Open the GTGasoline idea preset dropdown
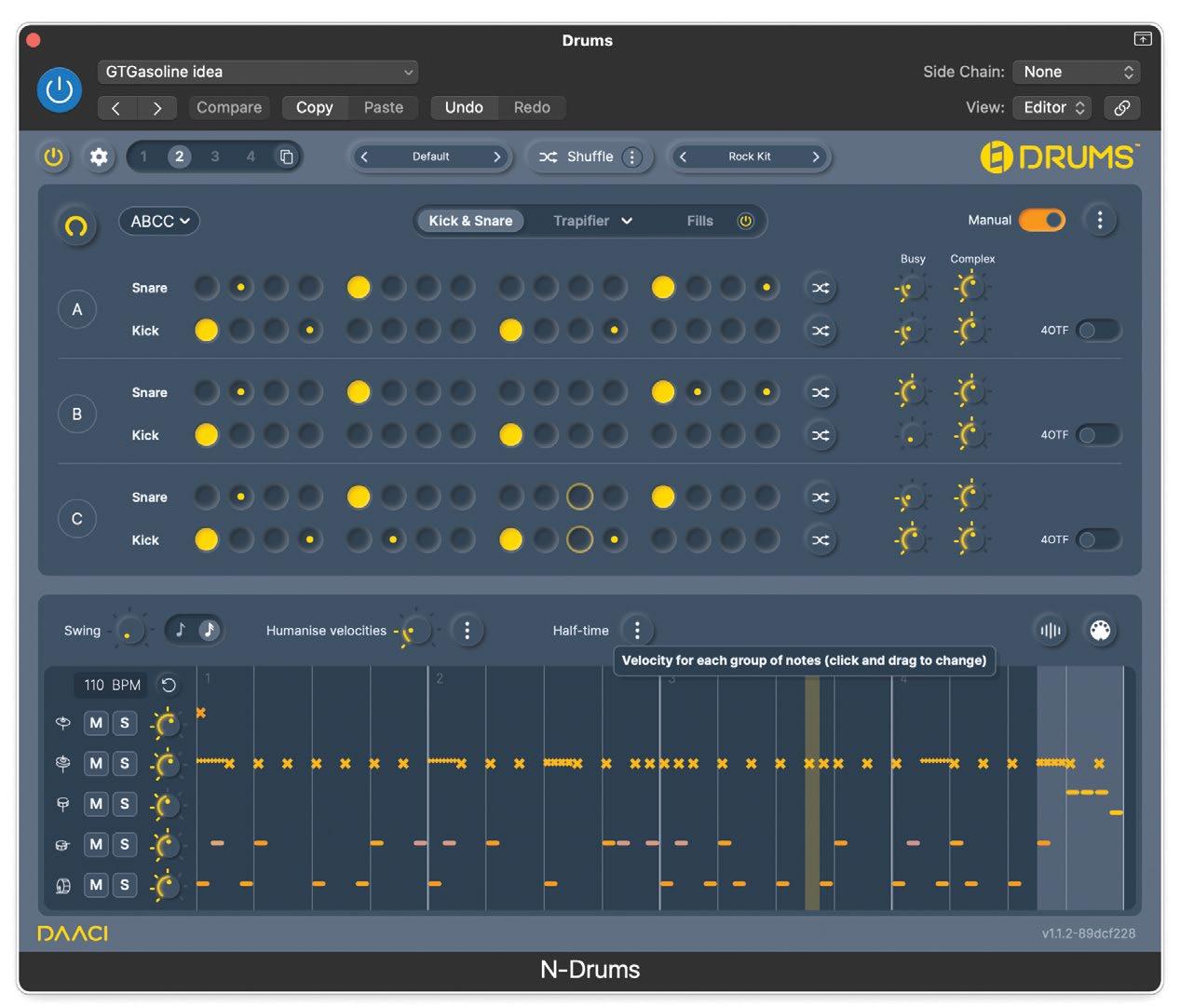Image resolution: width=1180 pixels, height=1008 pixels. 258,72
